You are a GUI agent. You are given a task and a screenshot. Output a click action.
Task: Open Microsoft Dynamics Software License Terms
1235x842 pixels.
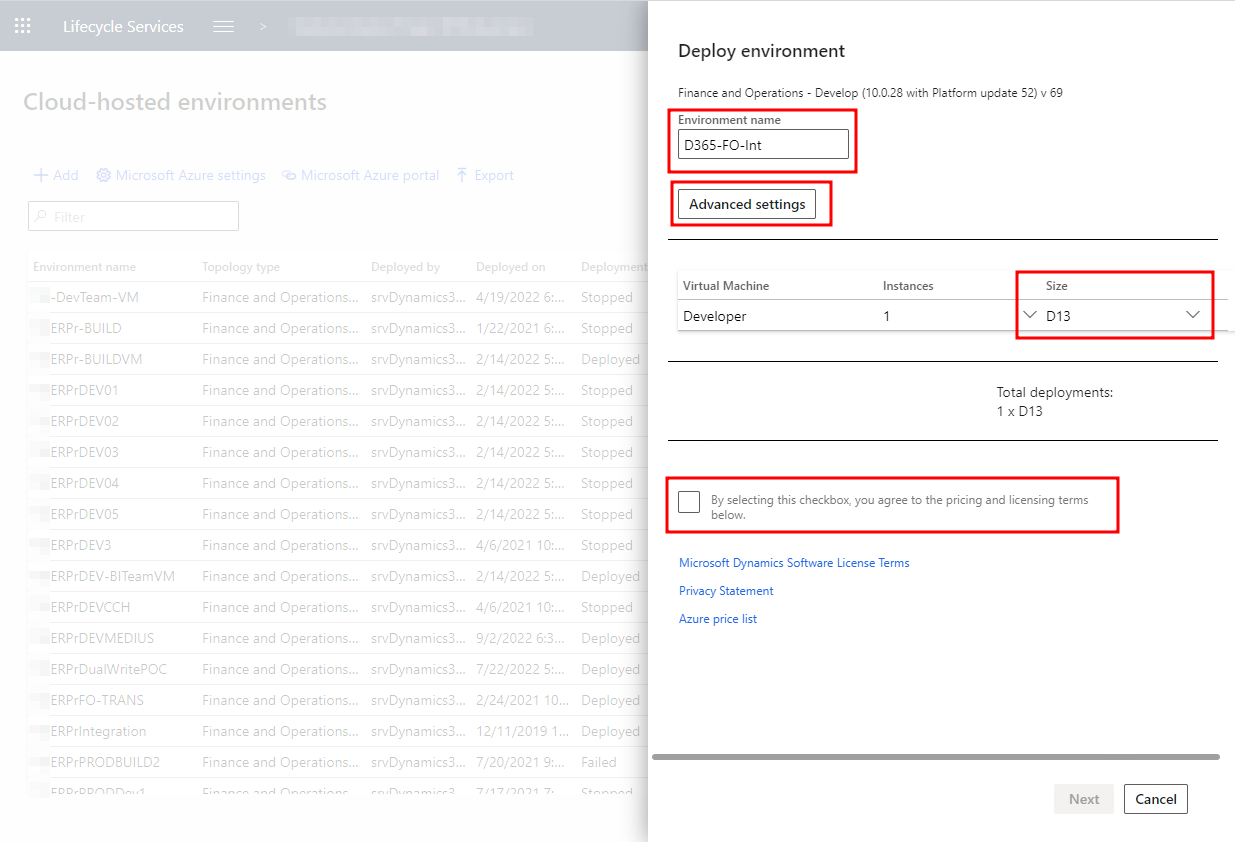click(x=794, y=562)
